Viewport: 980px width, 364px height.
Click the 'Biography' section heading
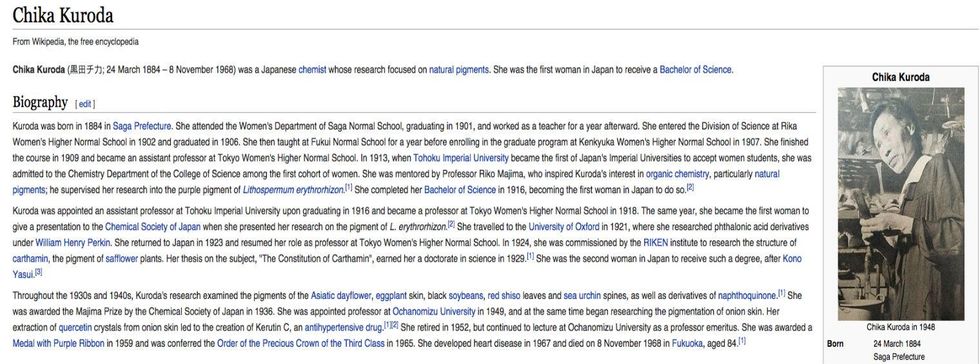(x=40, y=103)
